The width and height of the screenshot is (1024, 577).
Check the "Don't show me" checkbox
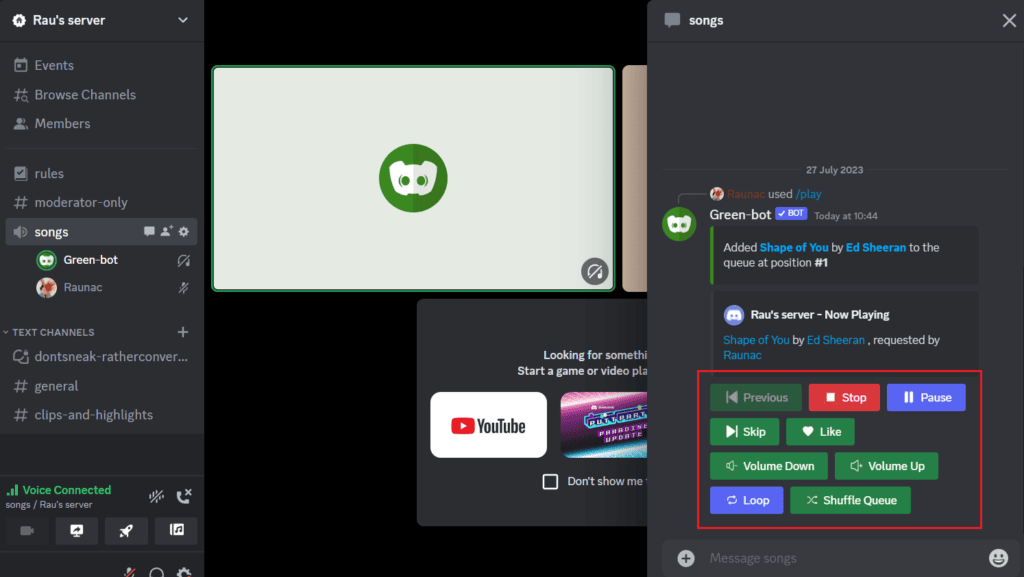tap(550, 482)
